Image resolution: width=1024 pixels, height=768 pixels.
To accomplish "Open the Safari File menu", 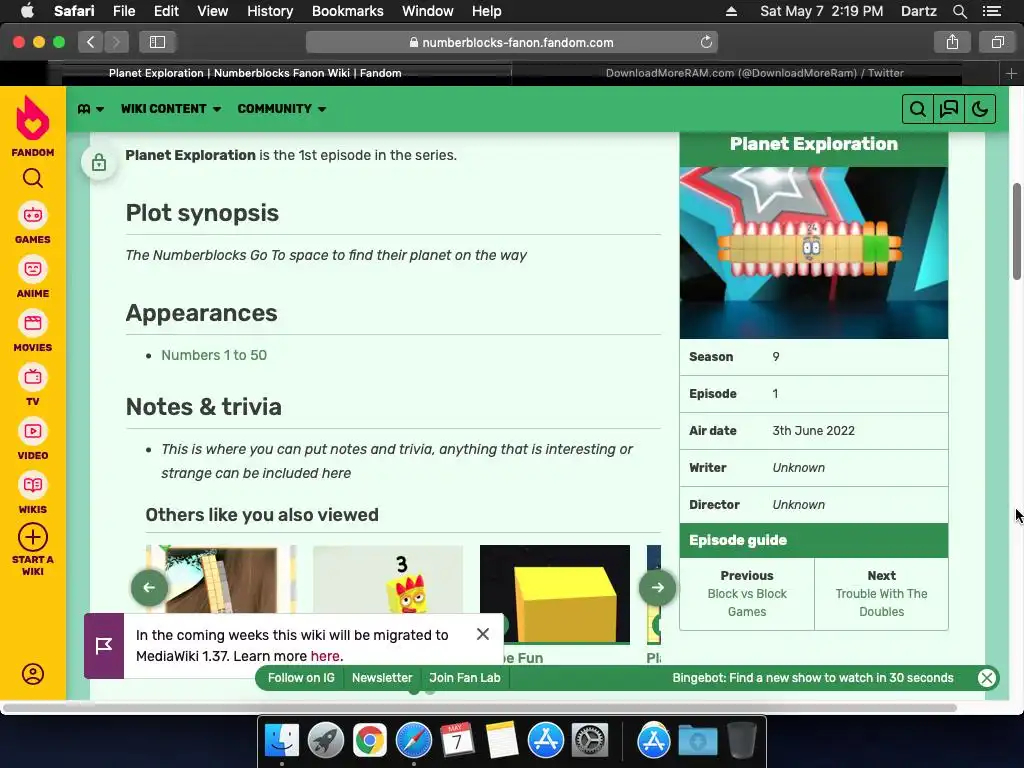I will click(123, 11).
